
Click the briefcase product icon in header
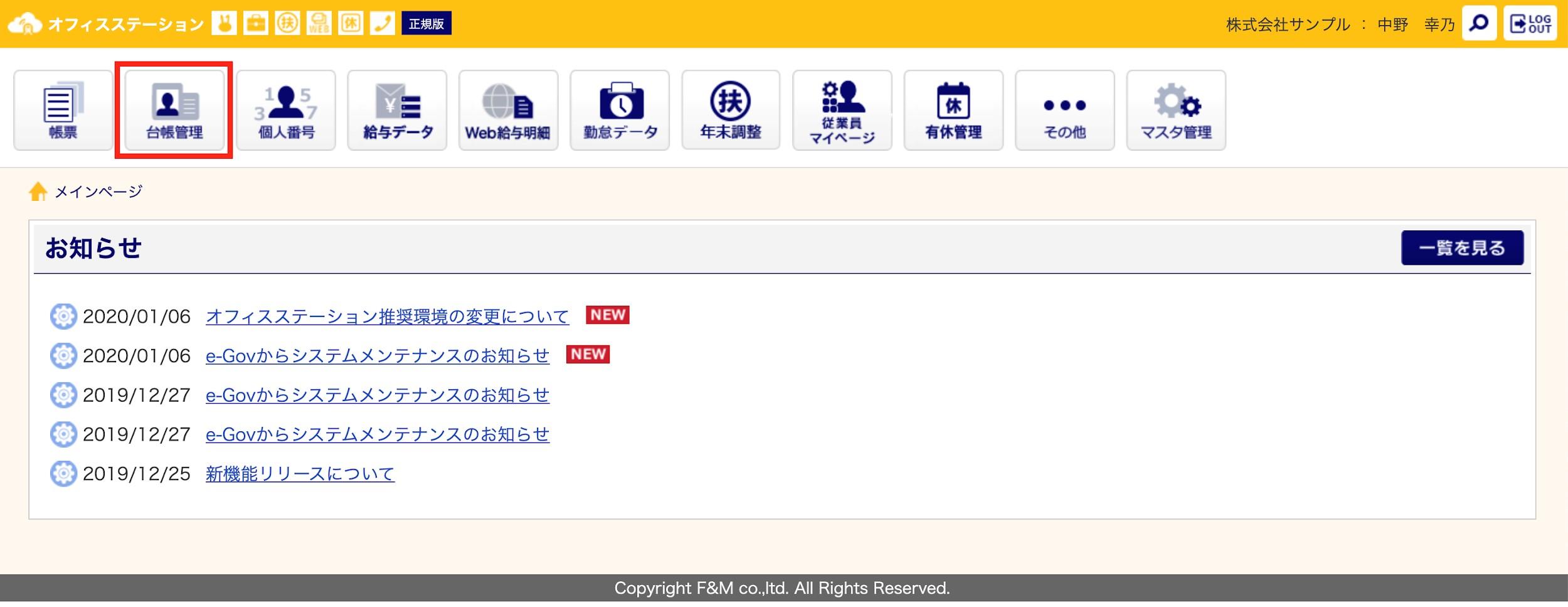(x=256, y=24)
